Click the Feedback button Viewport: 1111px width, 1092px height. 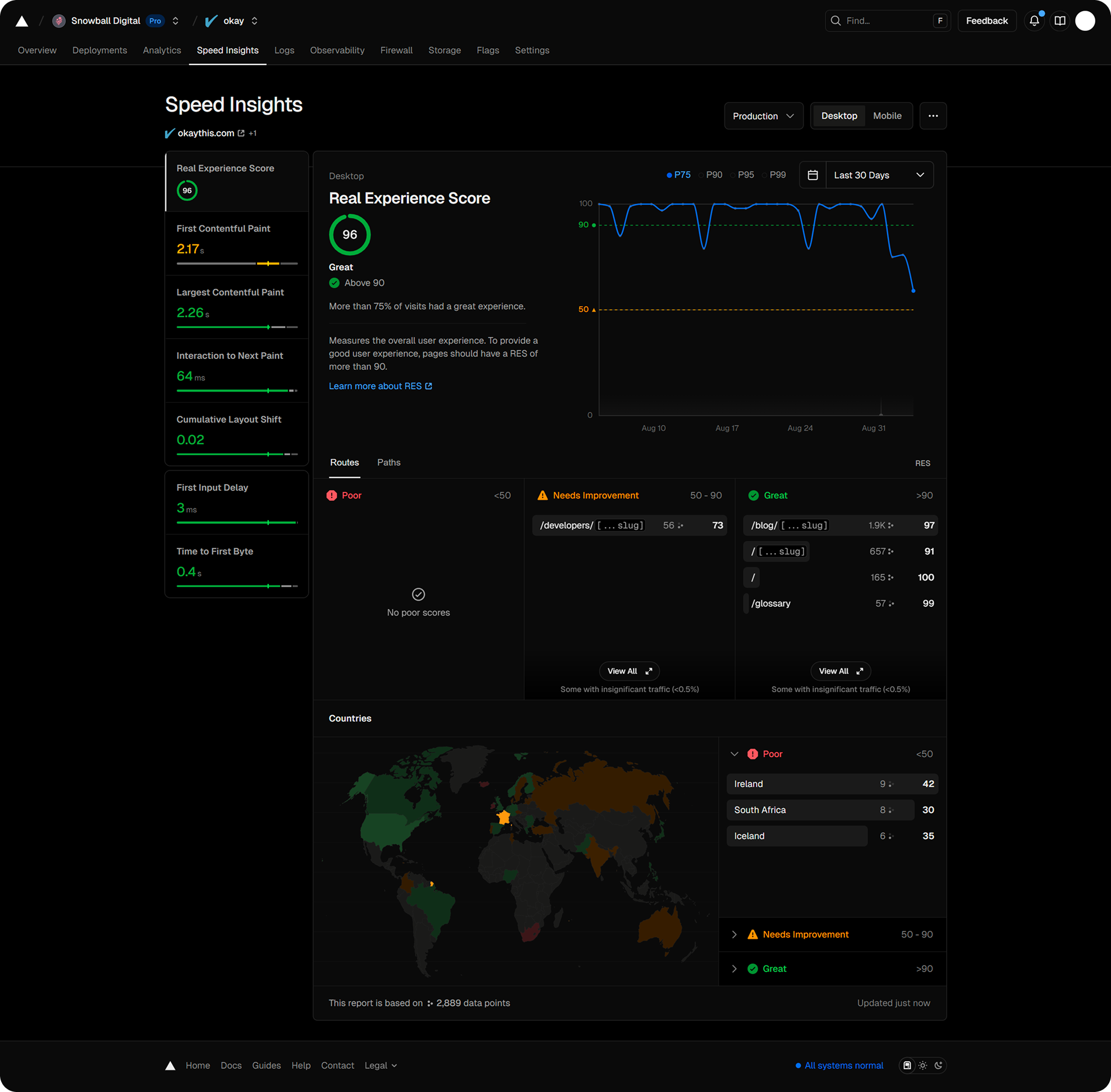pyautogui.click(x=986, y=21)
